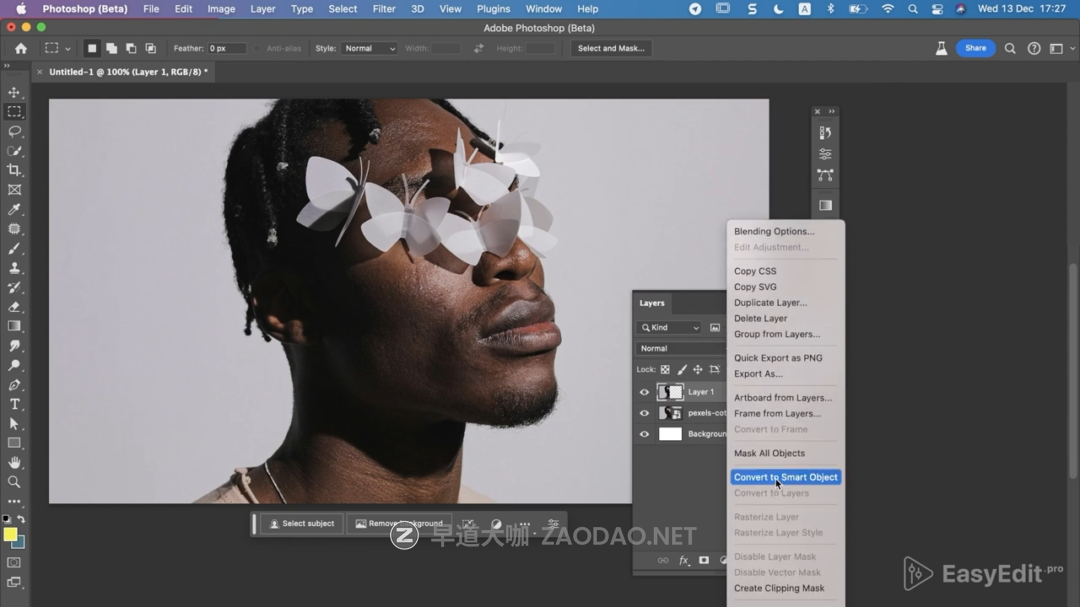Click the layer effects fx icon
This screenshot has width=1080, height=607.
point(684,561)
